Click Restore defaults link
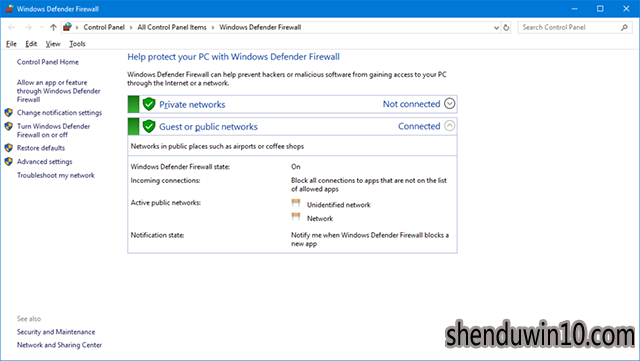Viewport: 640px width, 361px height. click(x=41, y=148)
